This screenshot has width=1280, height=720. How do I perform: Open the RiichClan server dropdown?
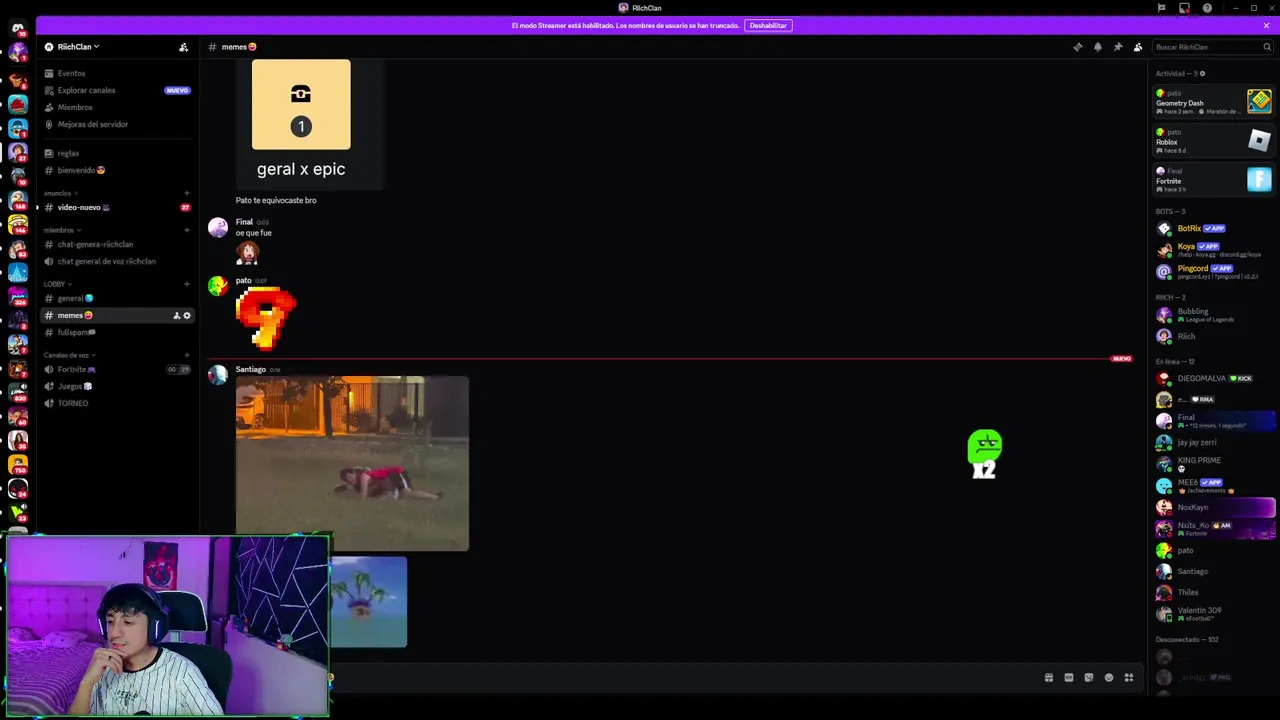pos(79,47)
